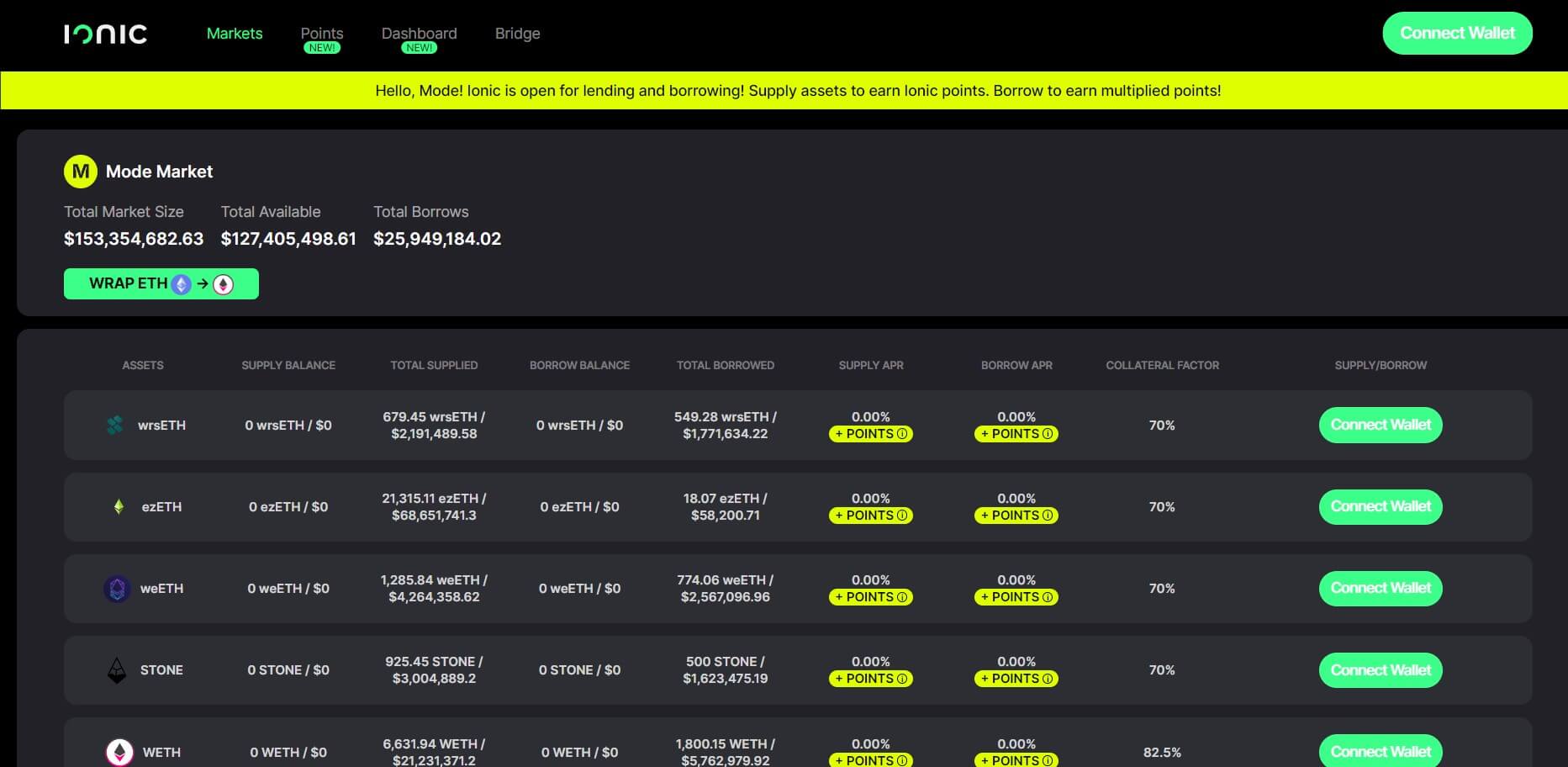The height and width of the screenshot is (767, 1568).
Task: Click the Mode Market title
Action: coord(159,172)
